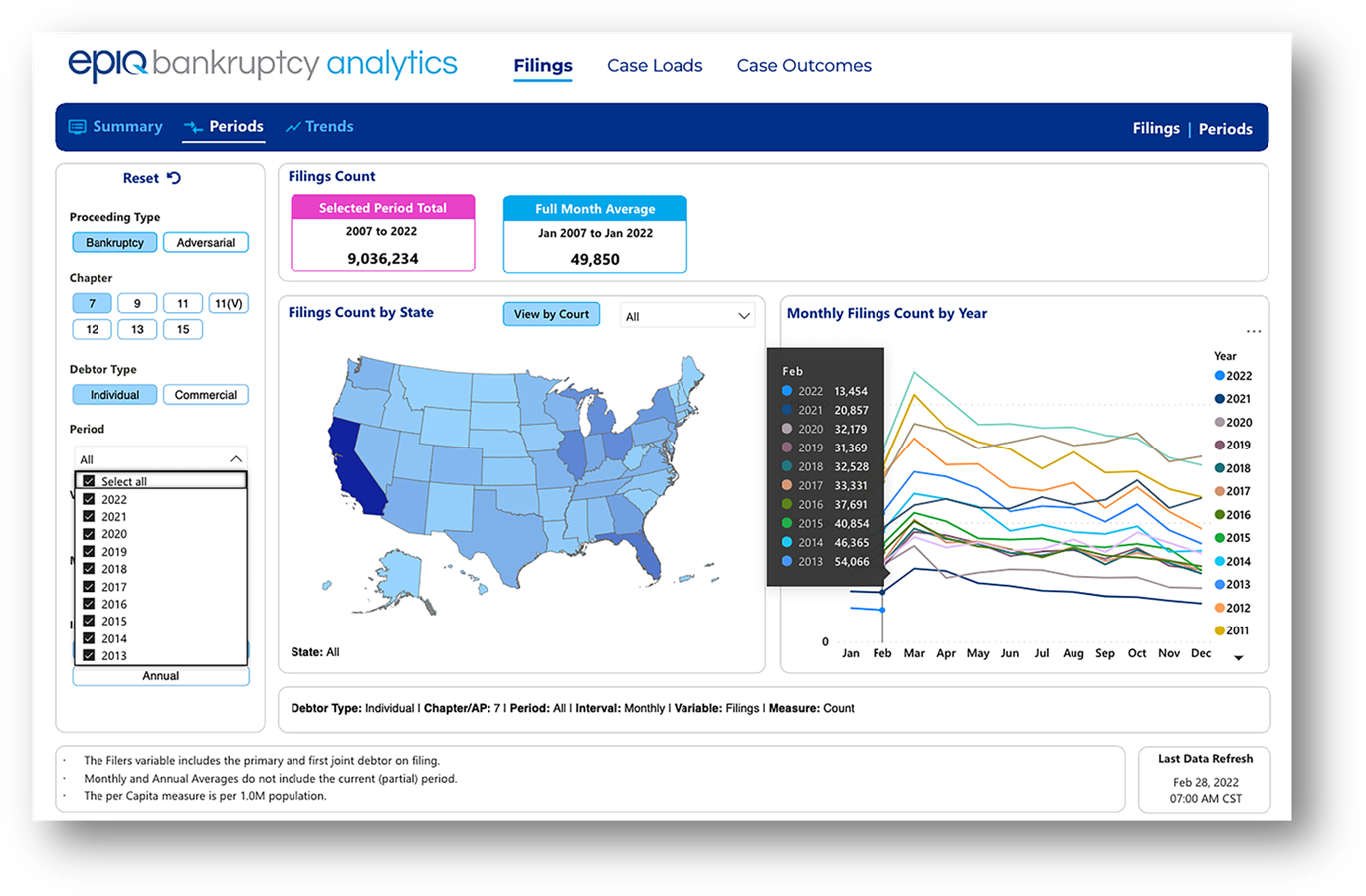The height and width of the screenshot is (896, 1366).
Task: Select Chapter 11 filter
Action: (x=183, y=303)
